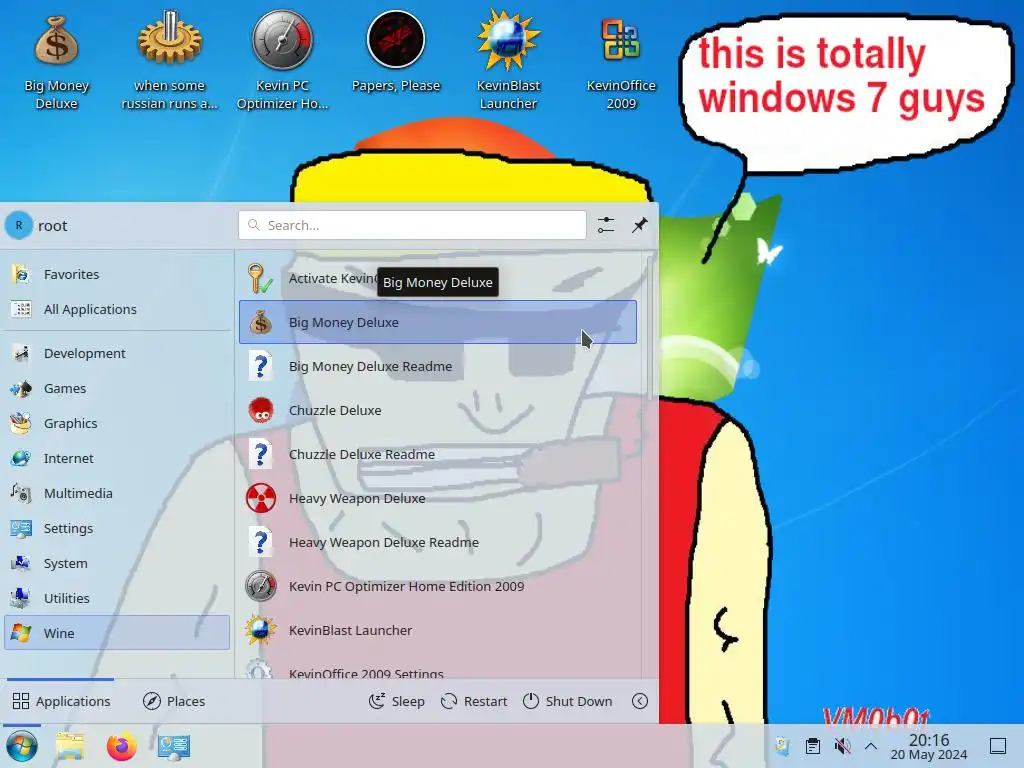Expand hidden system tray icons
Viewport: 1024px width, 768px height.
871,746
